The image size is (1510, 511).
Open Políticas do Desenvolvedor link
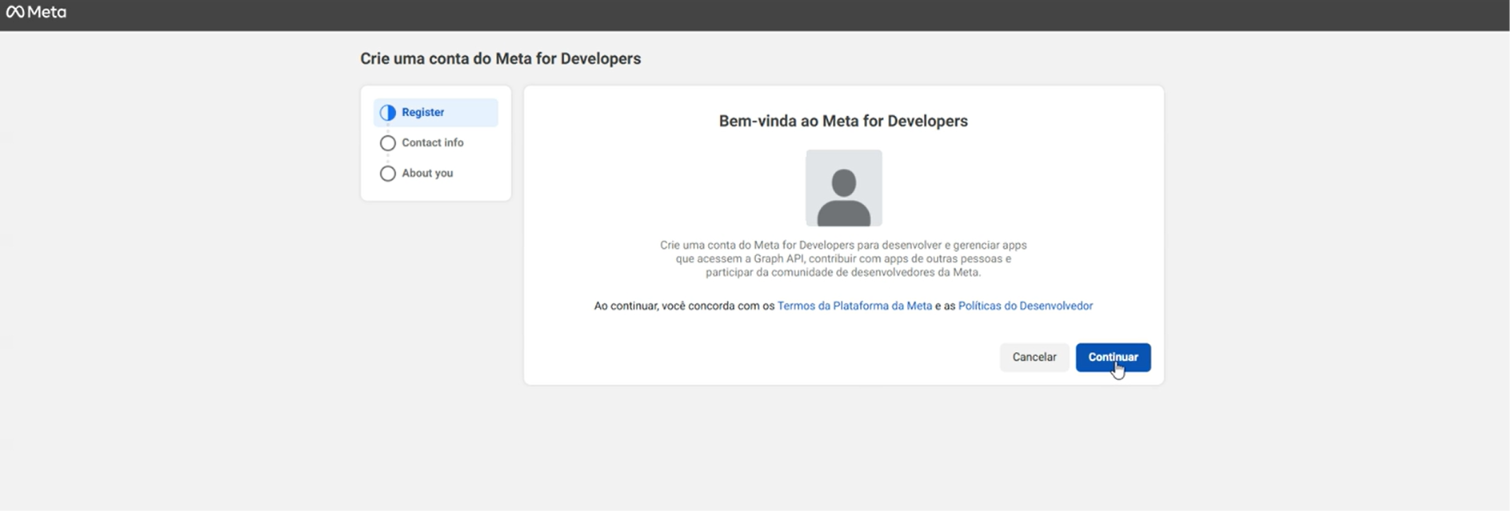(1025, 306)
